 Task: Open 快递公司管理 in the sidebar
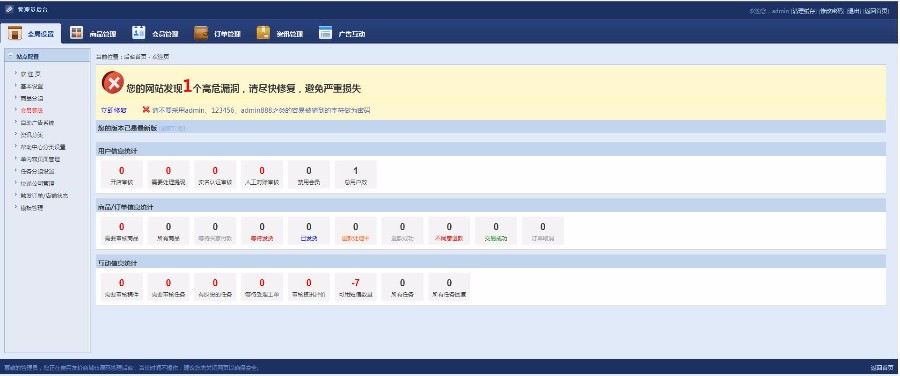click(37, 183)
